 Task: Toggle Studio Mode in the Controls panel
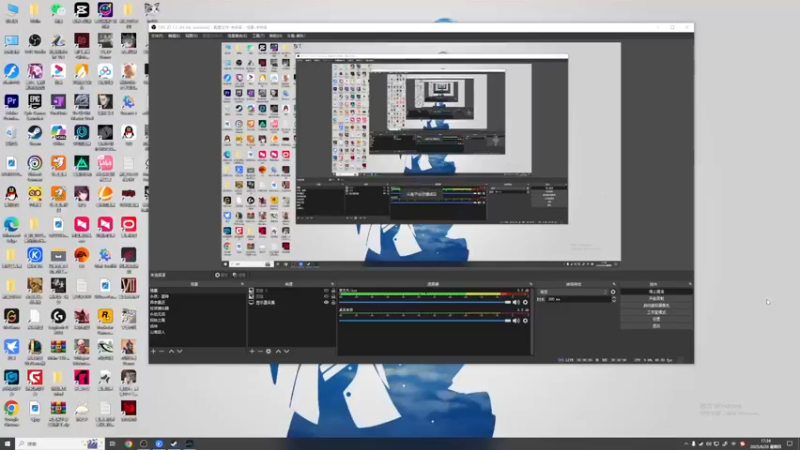657,312
